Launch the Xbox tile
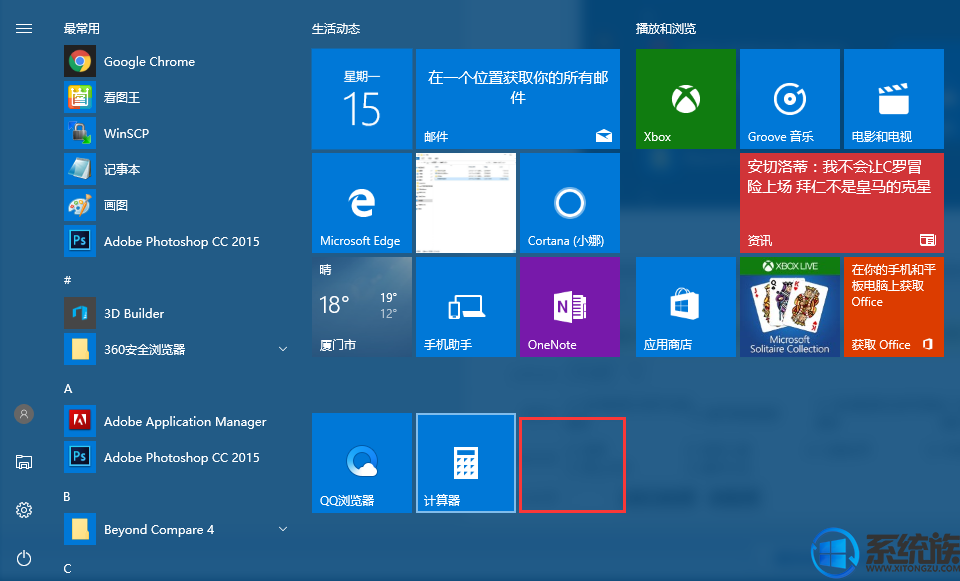Viewport: 960px width, 581px height. tap(686, 99)
